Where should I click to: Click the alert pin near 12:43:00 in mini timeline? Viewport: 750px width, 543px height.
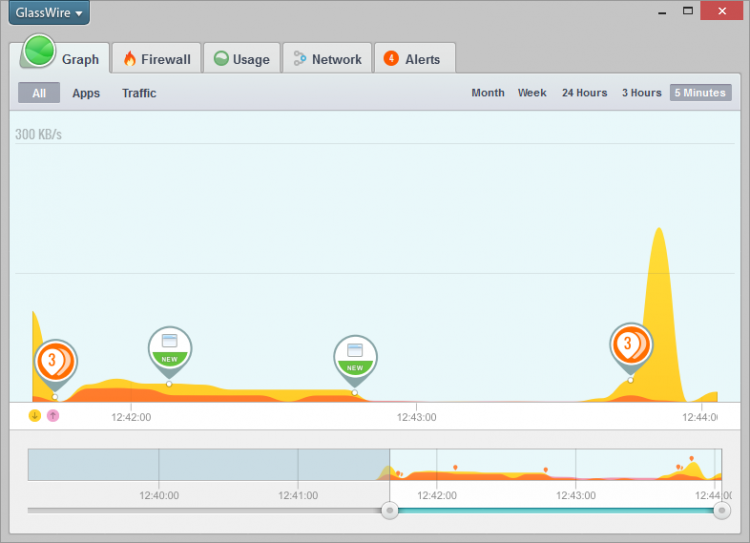click(546, 470)
